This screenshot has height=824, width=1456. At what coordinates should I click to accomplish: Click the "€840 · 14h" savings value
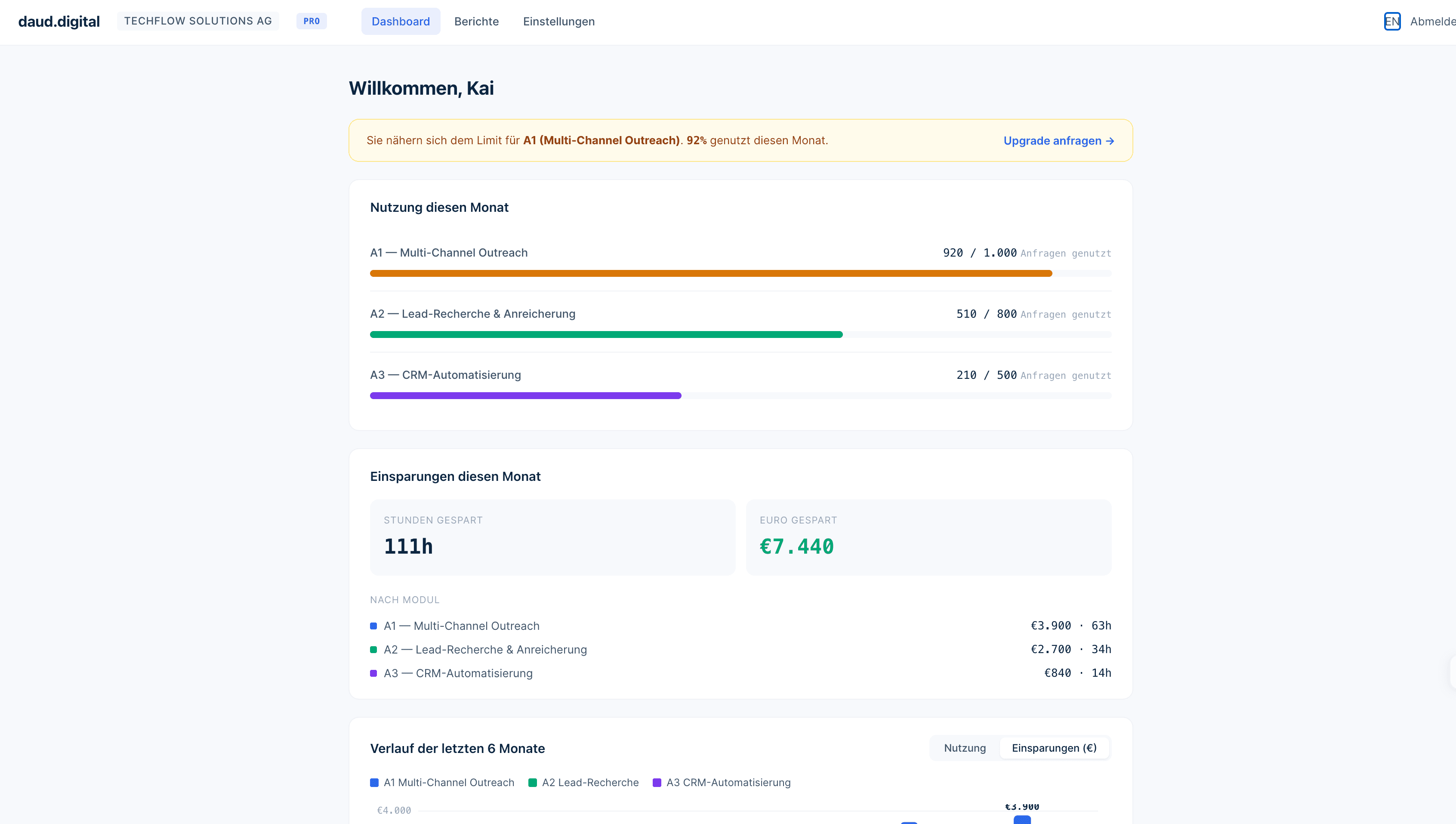click(x=1078, y=673)
